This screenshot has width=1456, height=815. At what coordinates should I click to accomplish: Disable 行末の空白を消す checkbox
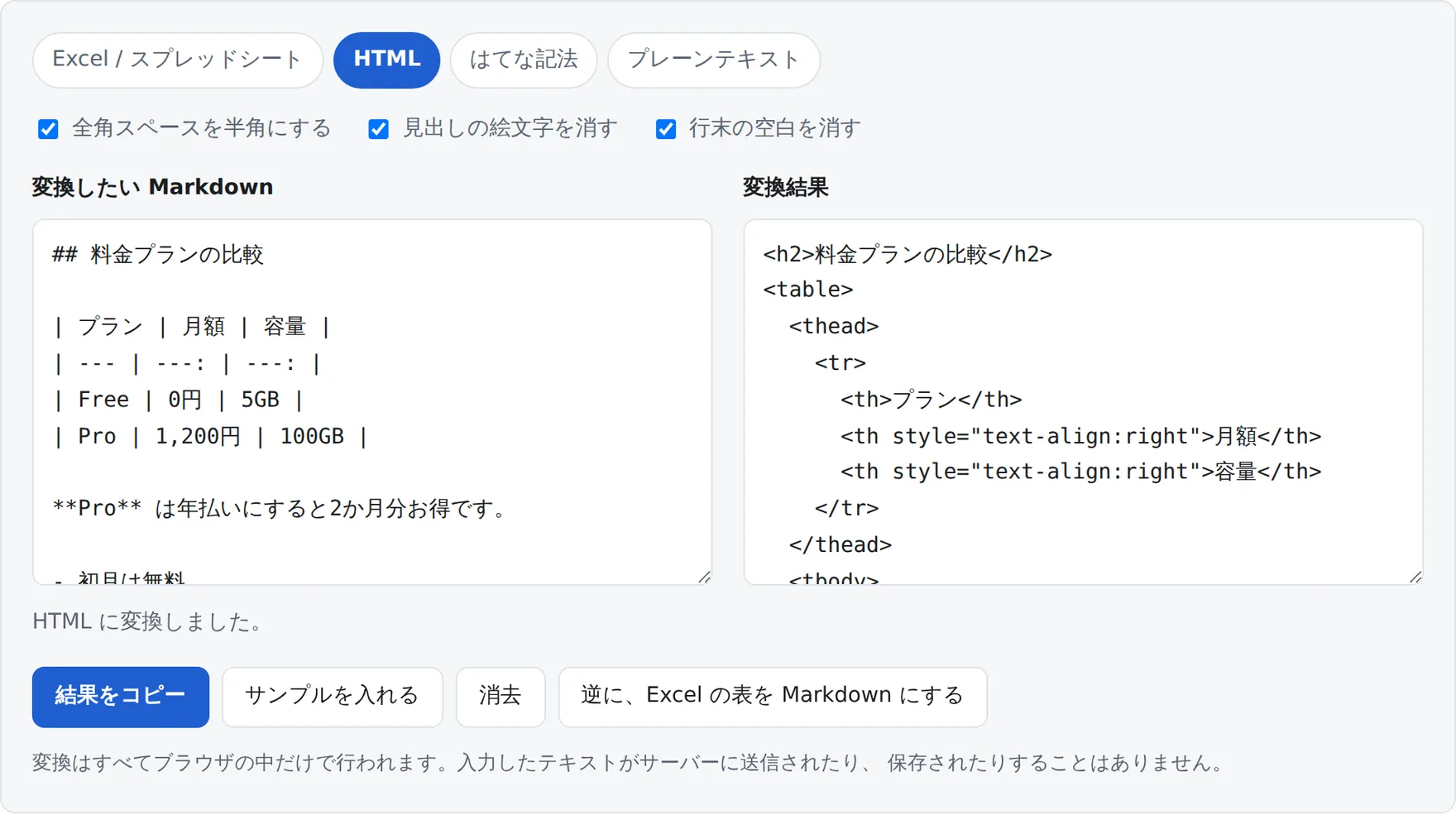tap(665, 129)
